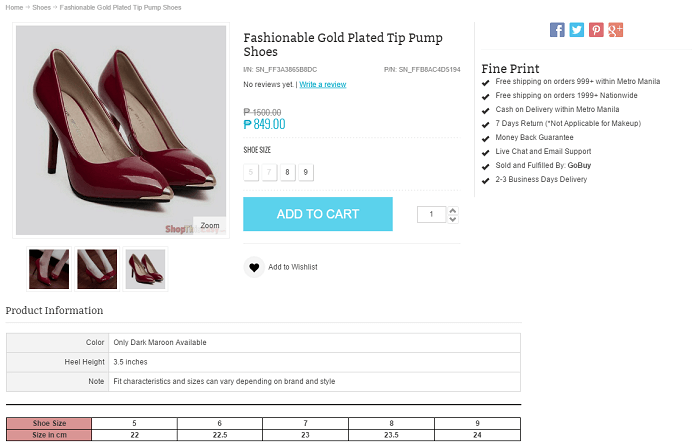Image resolution: width=700 pixels, height=446 pixels.
Task: Go to Home breadcrumb
Action: click(x=14, y=7)
